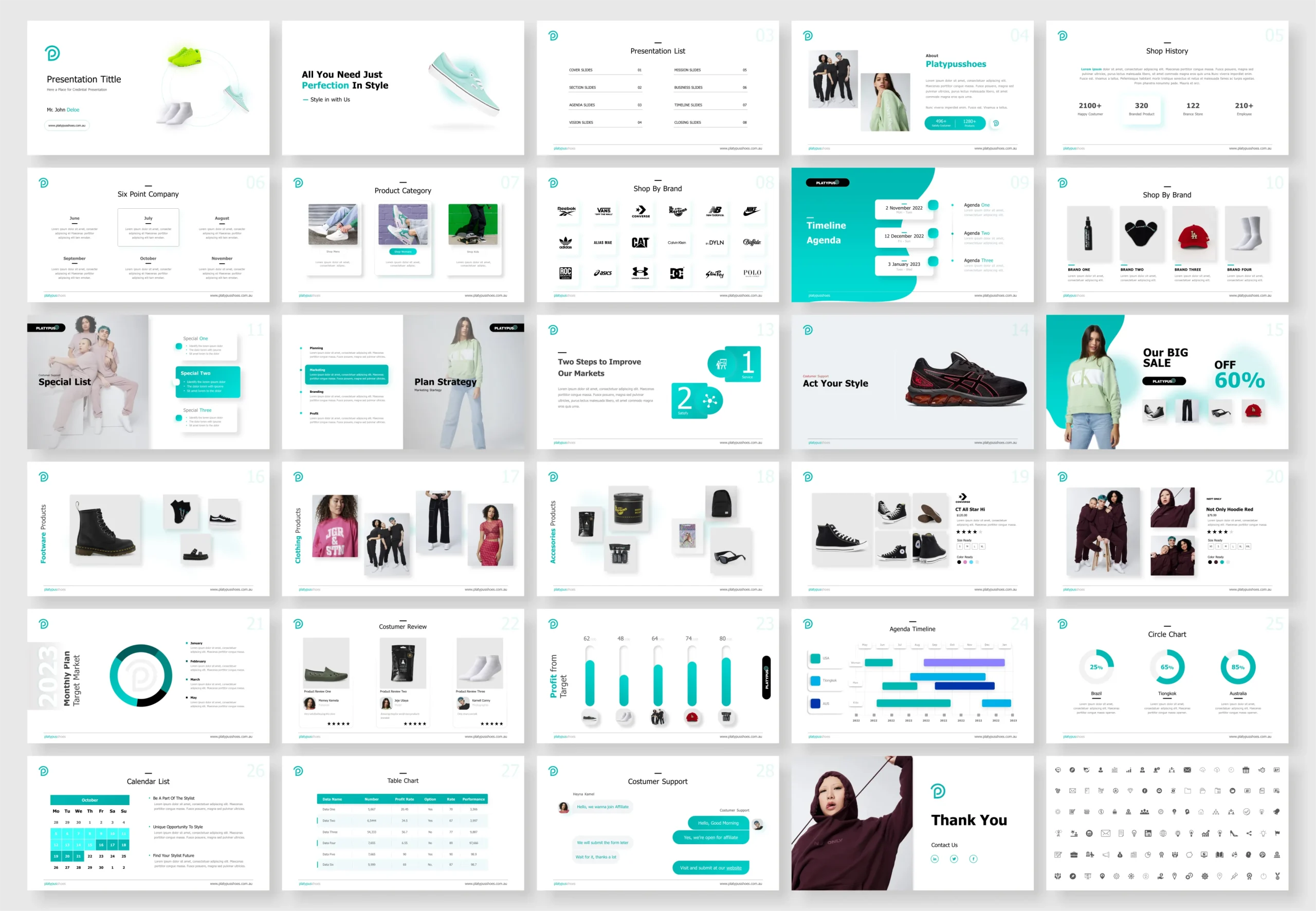Click the USA teal legend square
Screen dimensions: 1316x911
815,659
